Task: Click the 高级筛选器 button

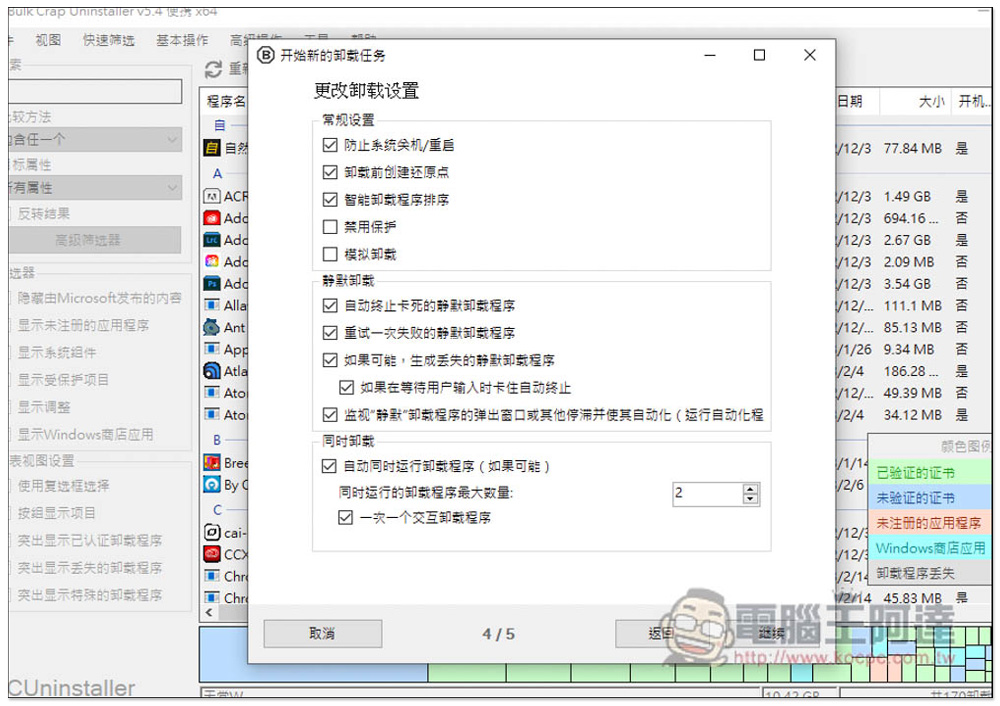Action: tap(95, 240)
